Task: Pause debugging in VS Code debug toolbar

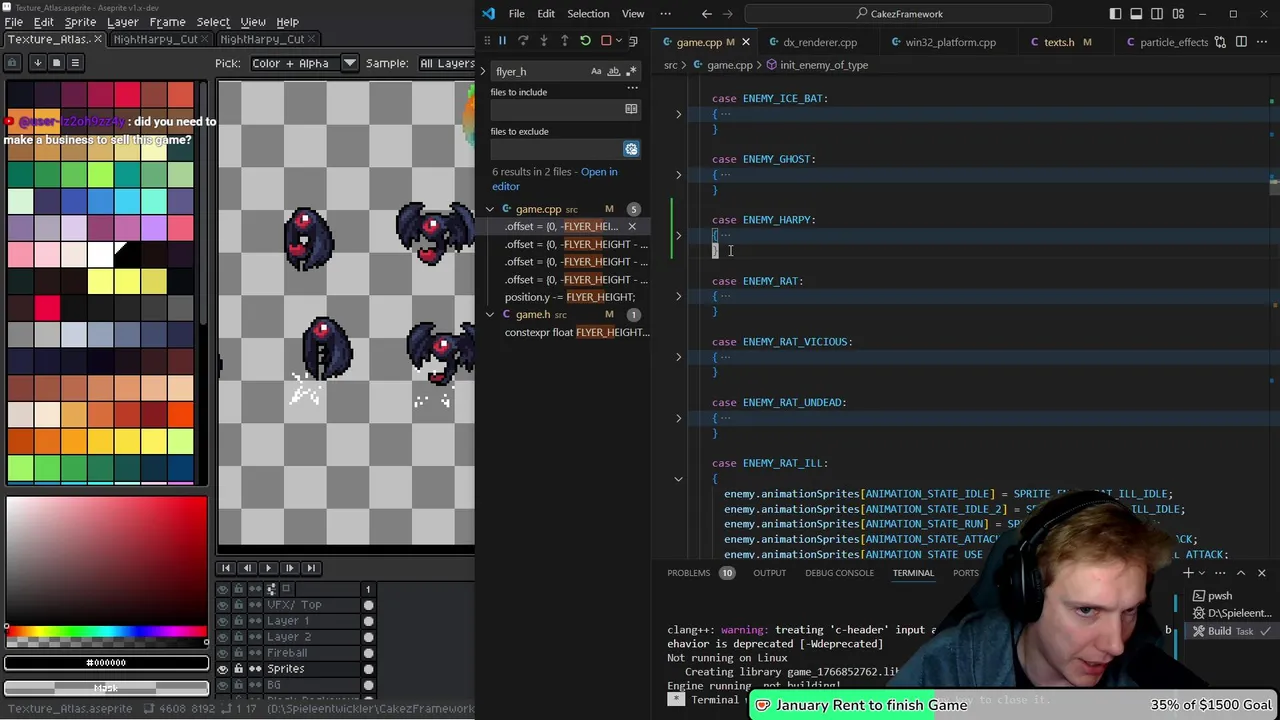Action: click(502, 41)
